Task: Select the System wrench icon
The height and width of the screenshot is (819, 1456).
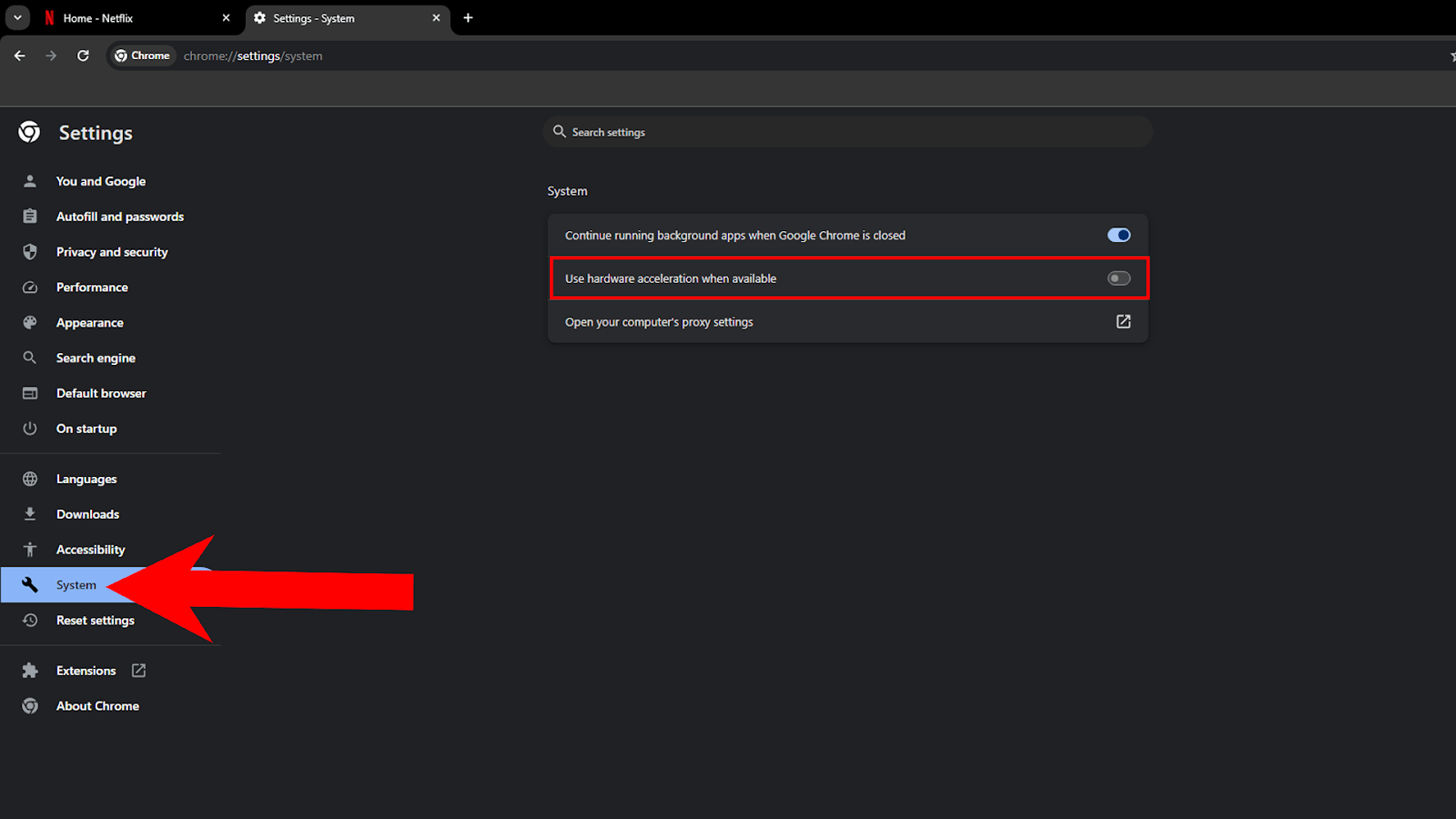Action: tap(30, 584)
